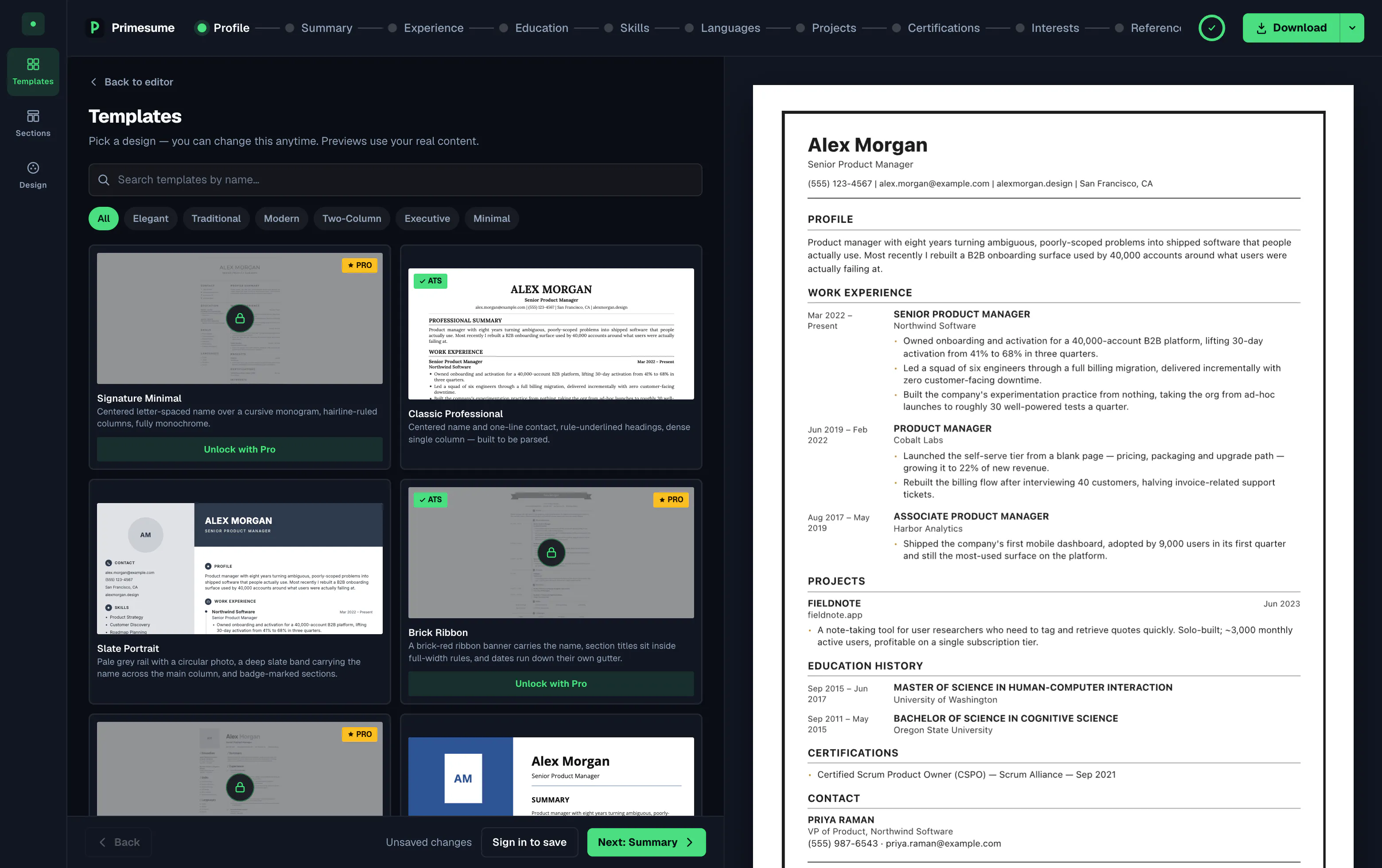Click the Classic Professional template title
The image size is (1382, 868).
pyautogui.click(x=455, y=414)
